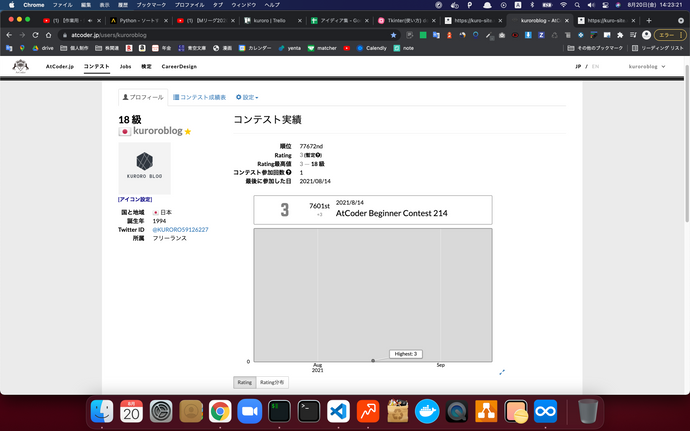Open the yenta bookmark
The width and height of the screenshot is (690, 431).
tap(290, 48)
